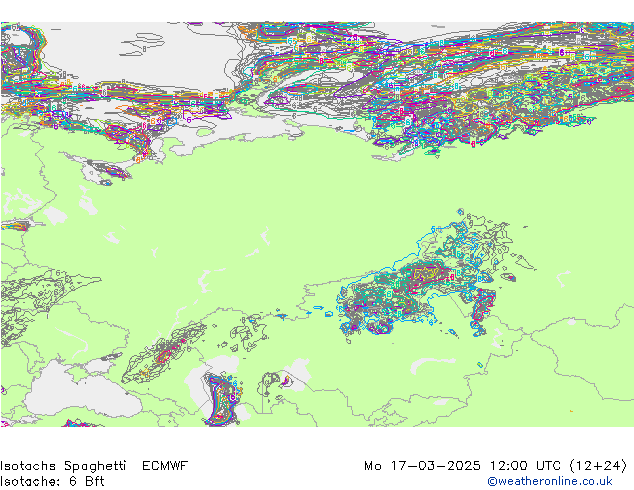Click the 'ECMWF' model label
634x490 pixels.
point(165,466)
